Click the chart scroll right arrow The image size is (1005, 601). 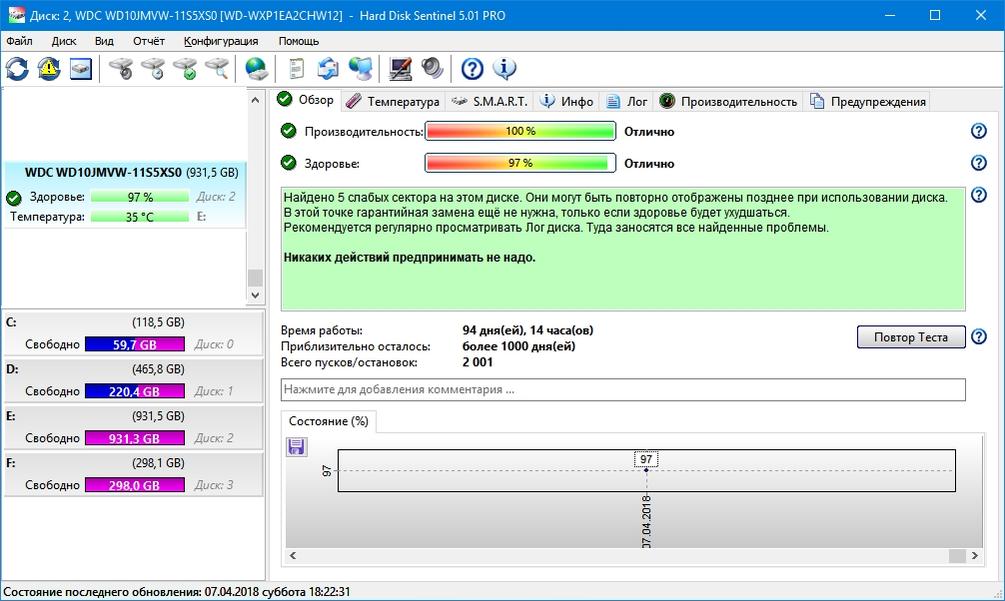pyautogui.click(x=975, y=556)
